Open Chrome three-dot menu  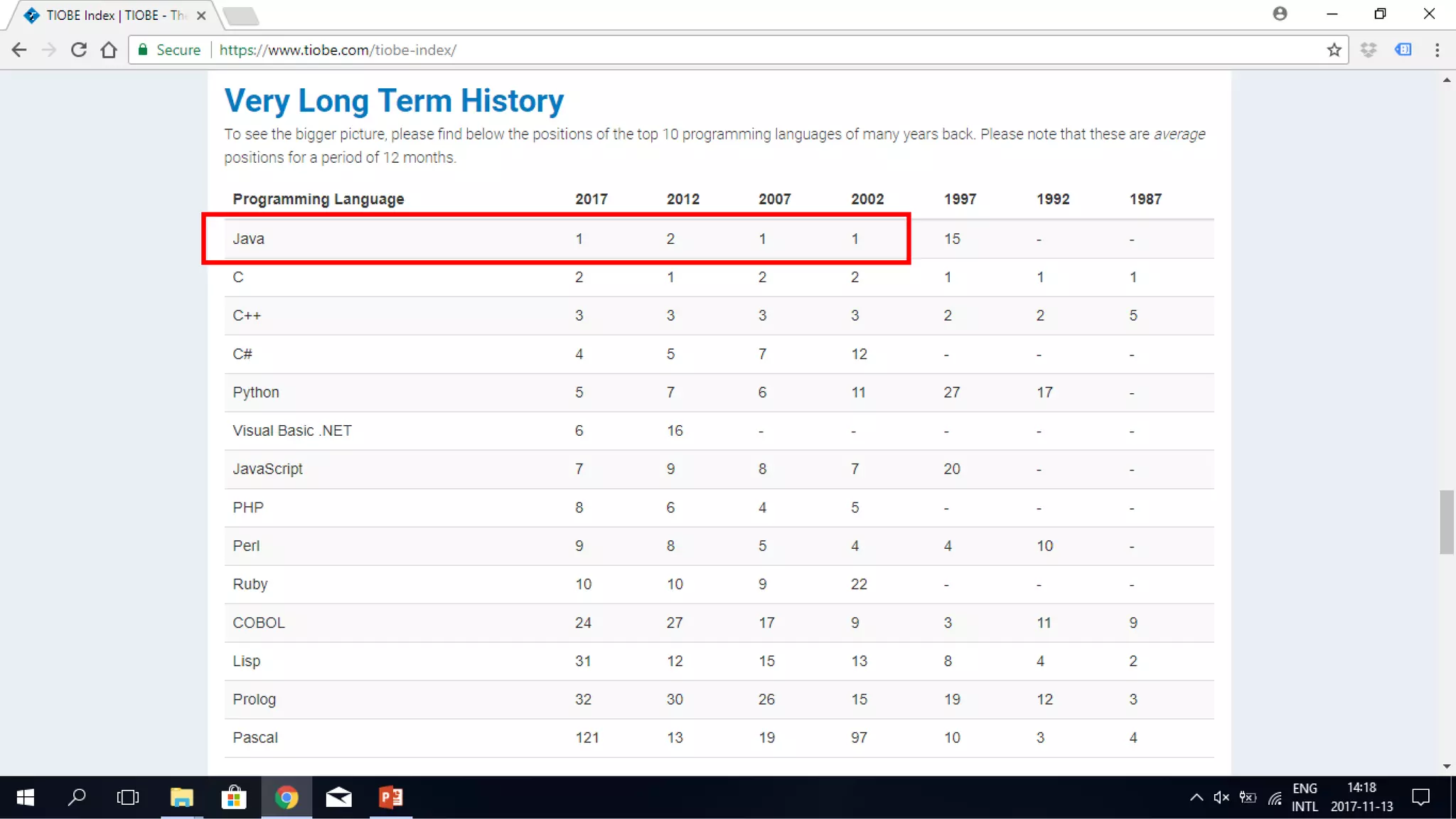point(1437,50)
